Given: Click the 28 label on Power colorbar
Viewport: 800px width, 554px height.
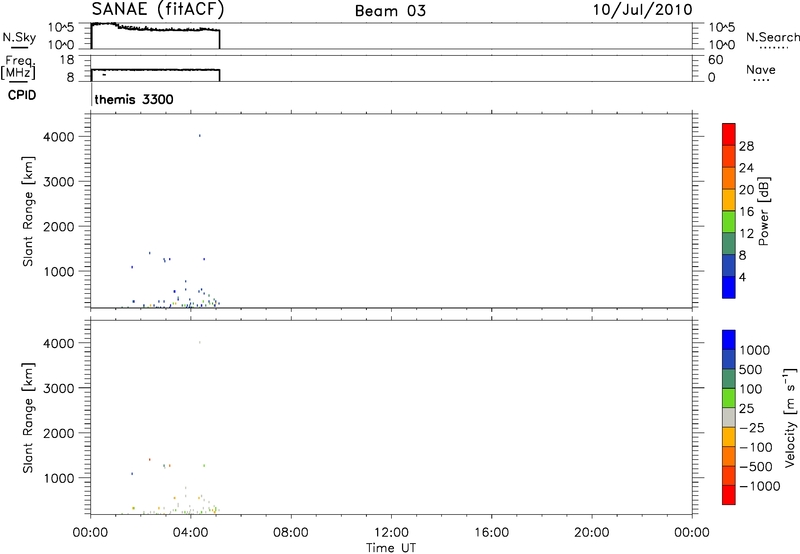Looking at the screenshot, I should [746, 146].
